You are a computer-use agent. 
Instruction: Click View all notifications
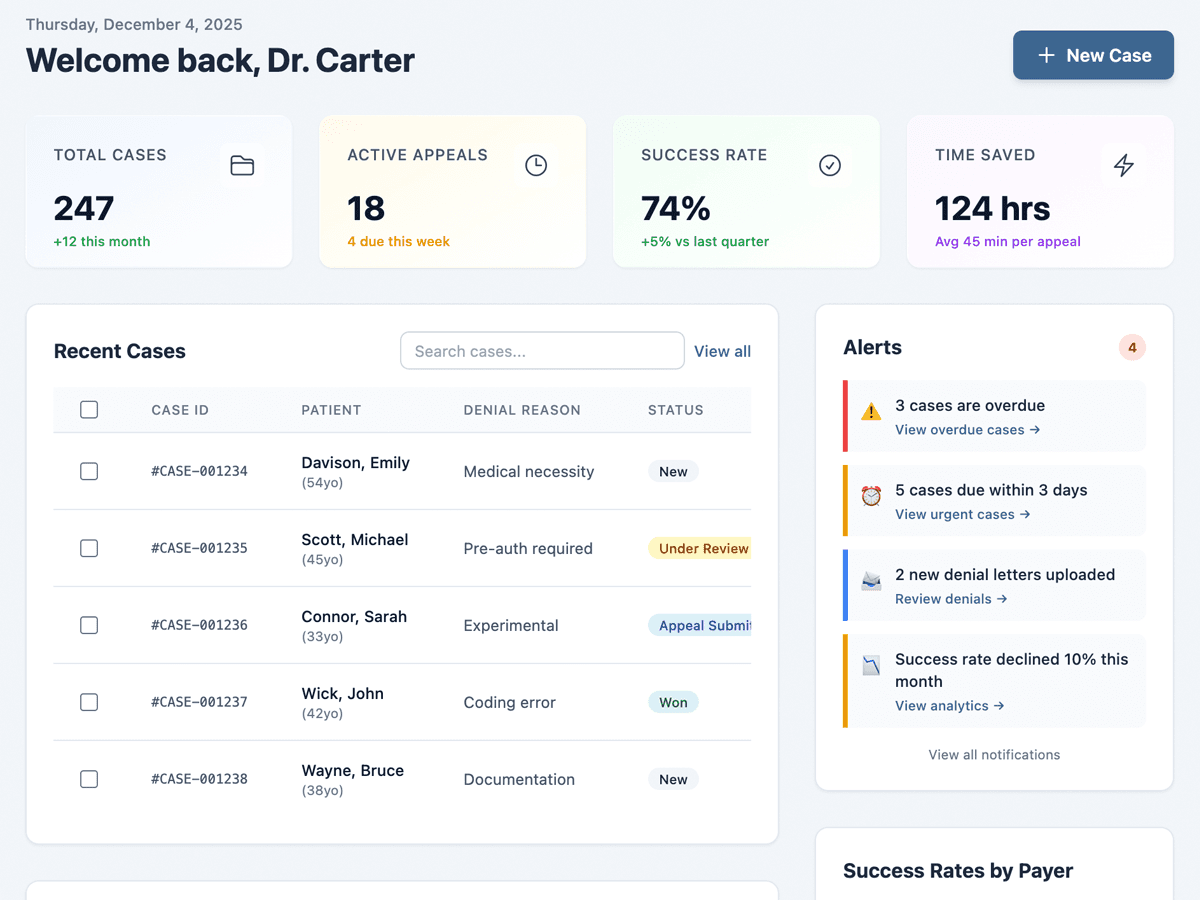point(993,755)
